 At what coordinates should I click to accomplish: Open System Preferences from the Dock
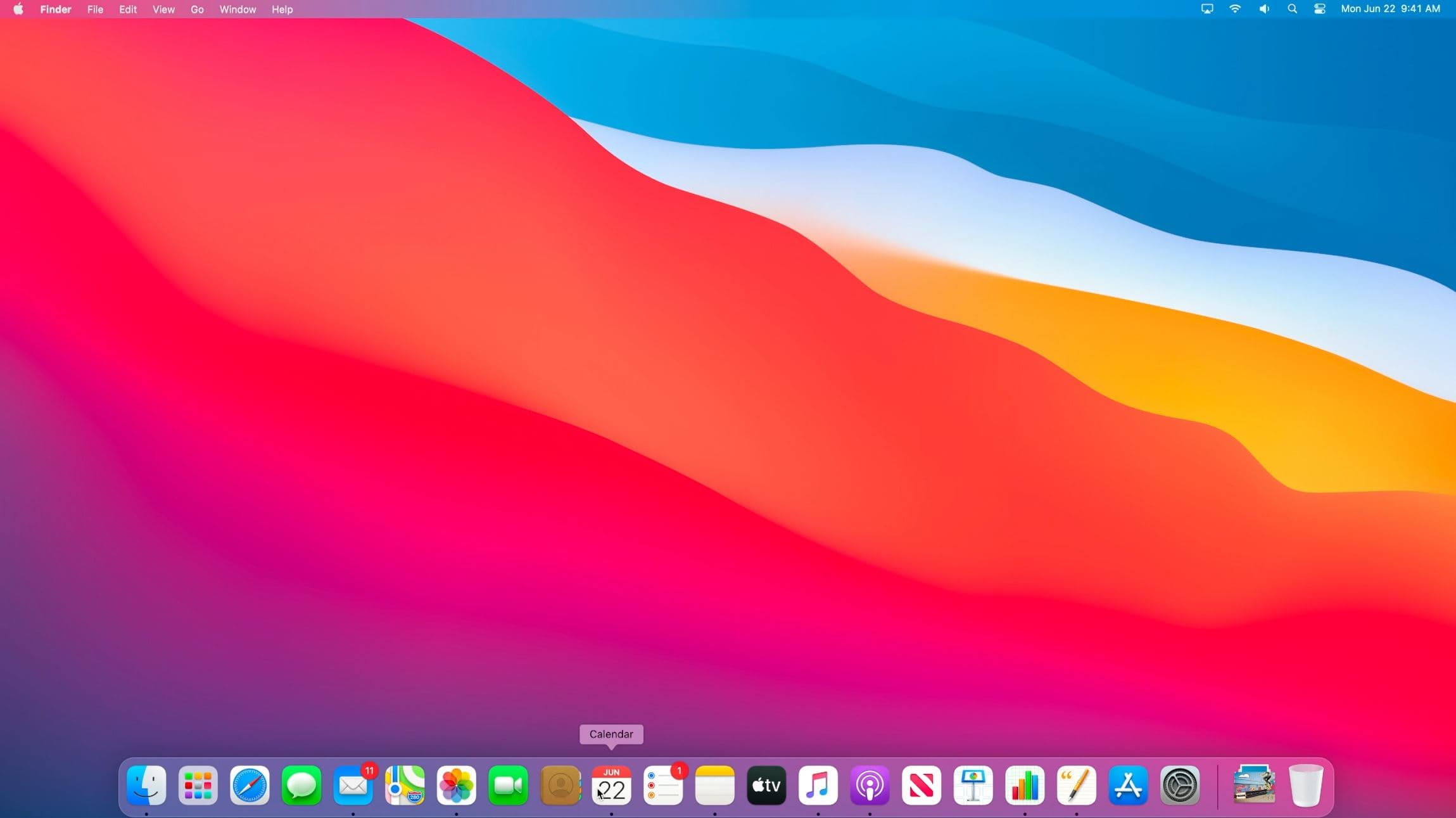[x=1180, y=786]
